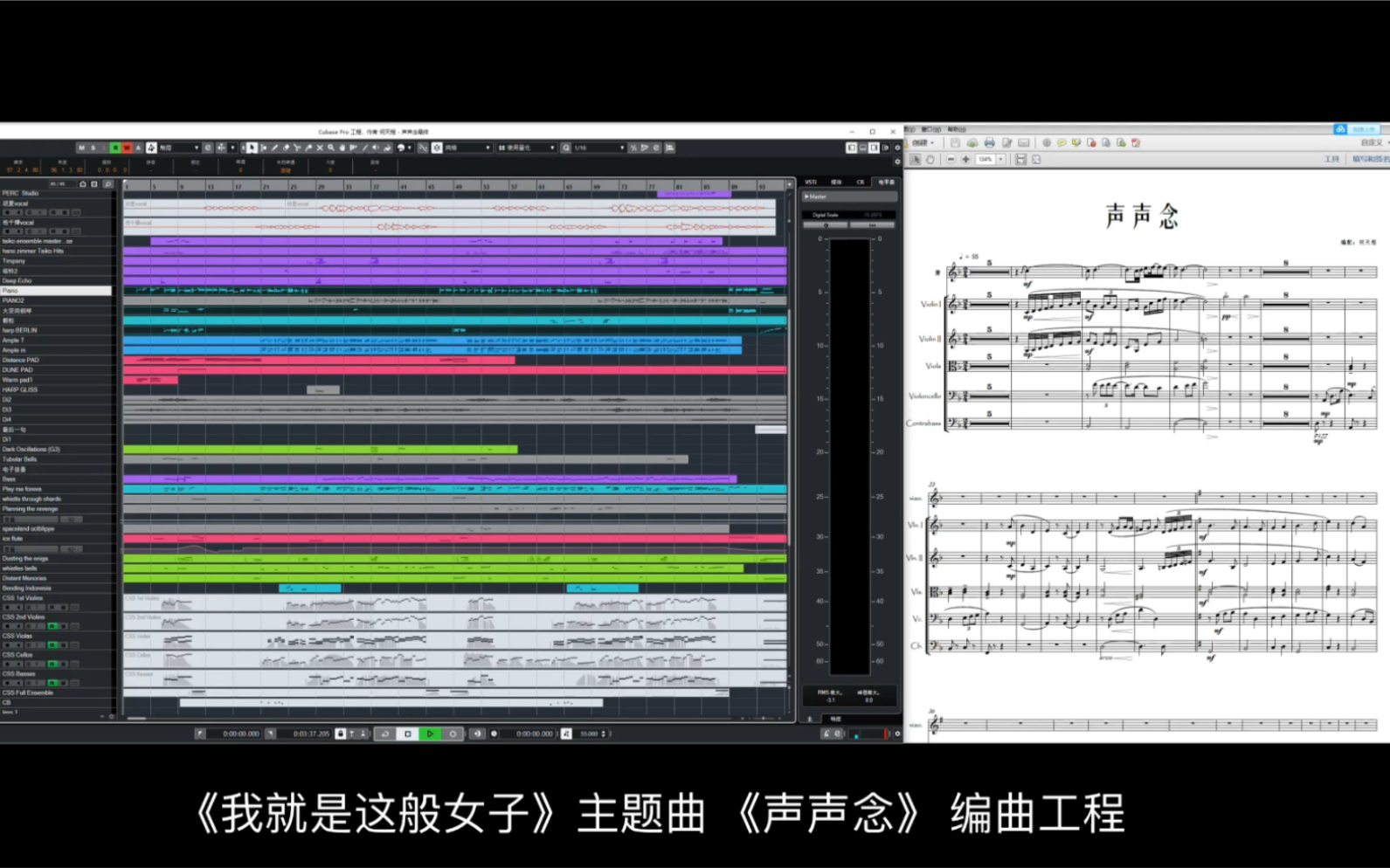Open the Create dropdown in PDF viewer
The height and width of the screenshot is (868, 1390).
click(x=923, y=143)
